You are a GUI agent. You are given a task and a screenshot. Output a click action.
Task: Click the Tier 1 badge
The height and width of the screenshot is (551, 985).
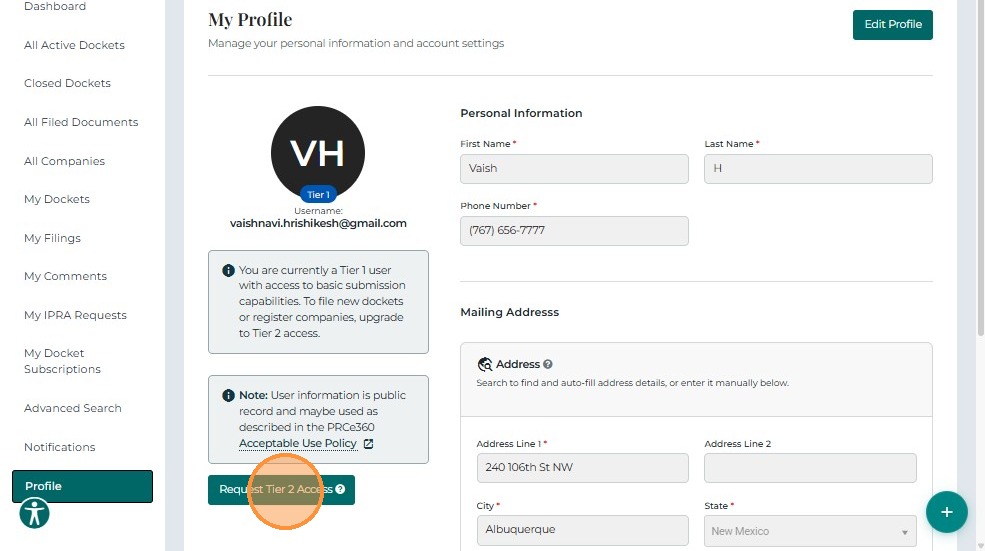coord(318,194)
